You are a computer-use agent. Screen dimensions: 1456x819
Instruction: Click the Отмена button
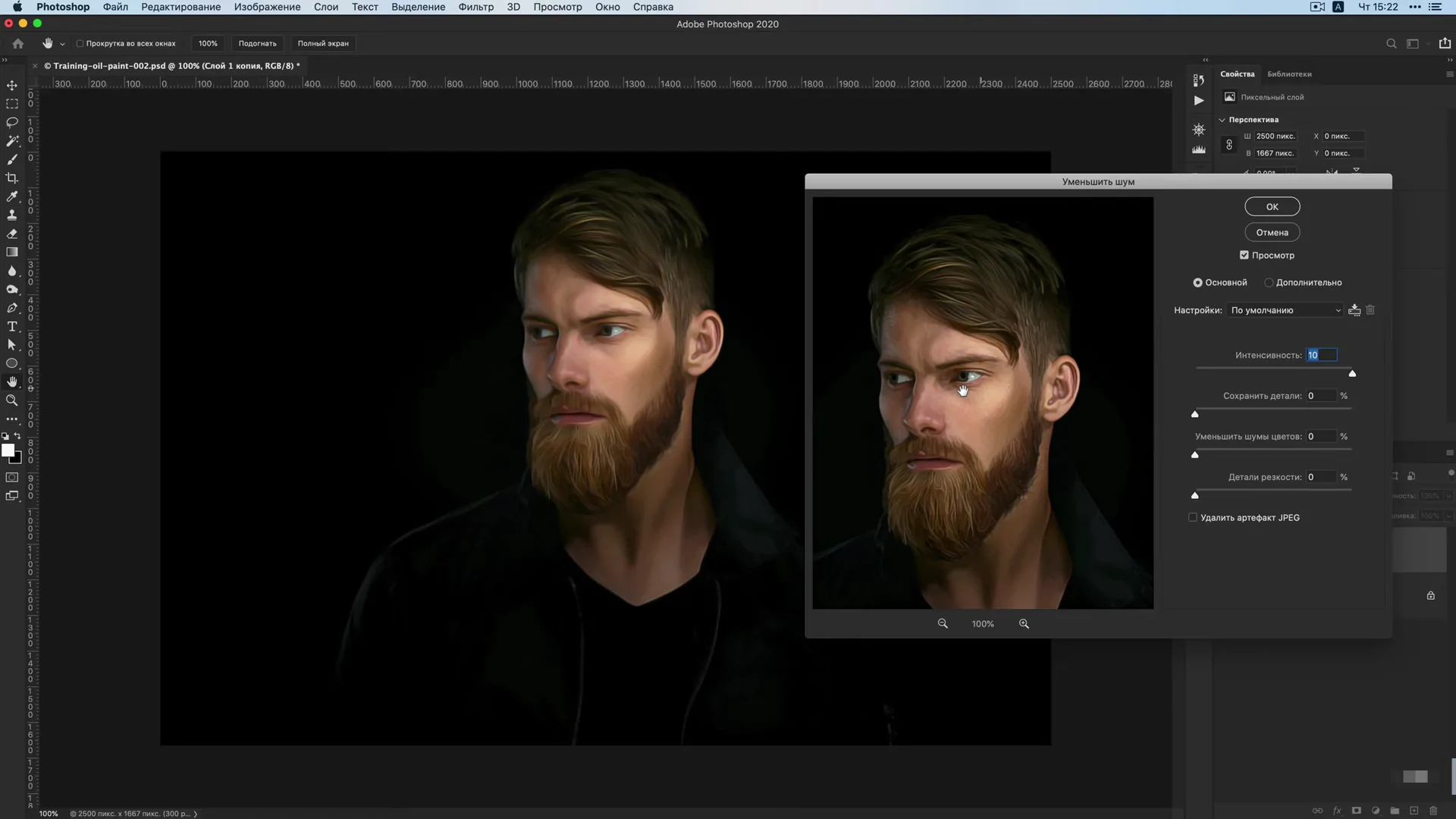(1272, 232)
